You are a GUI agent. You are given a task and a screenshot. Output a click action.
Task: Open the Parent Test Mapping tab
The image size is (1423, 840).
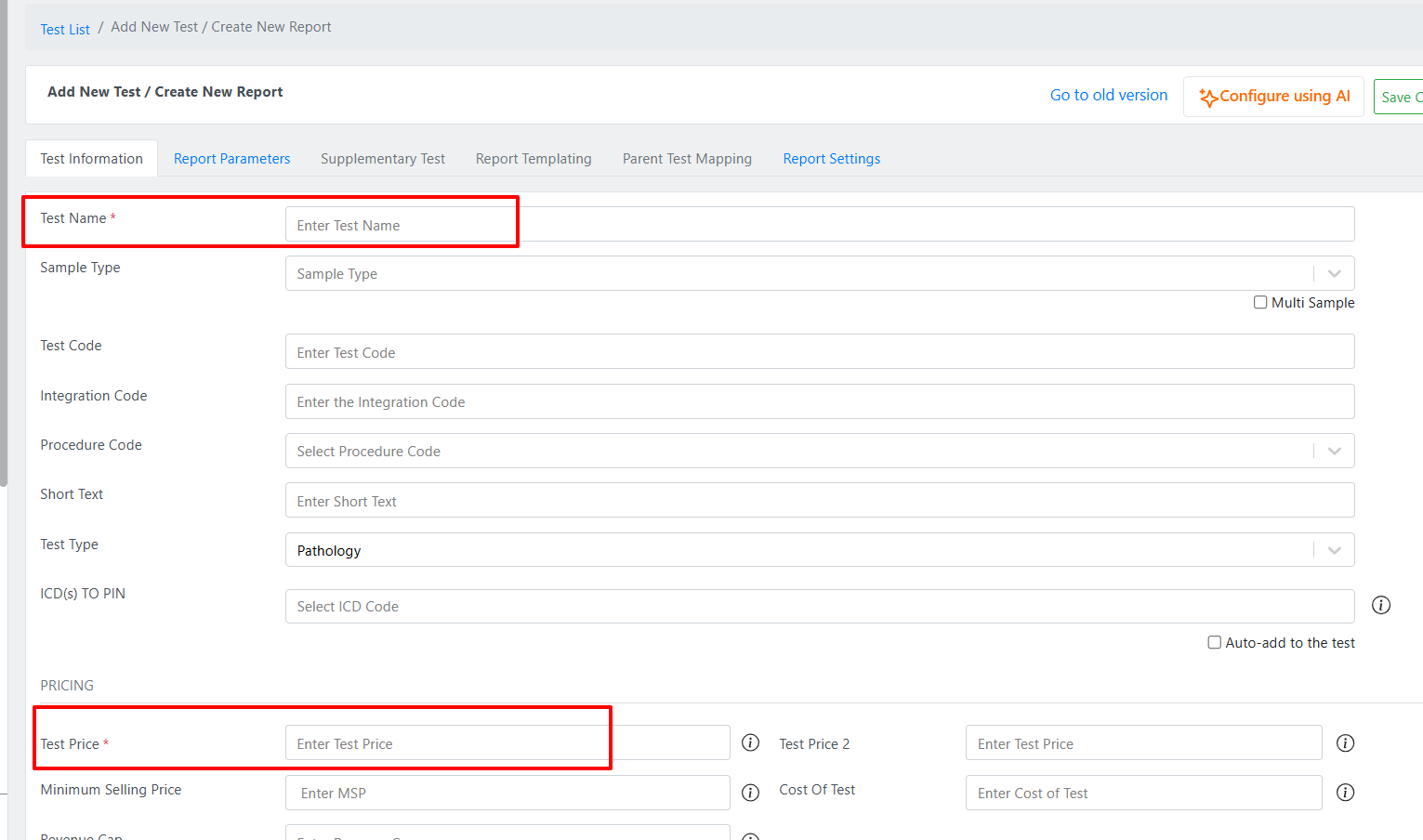[687, 159]
